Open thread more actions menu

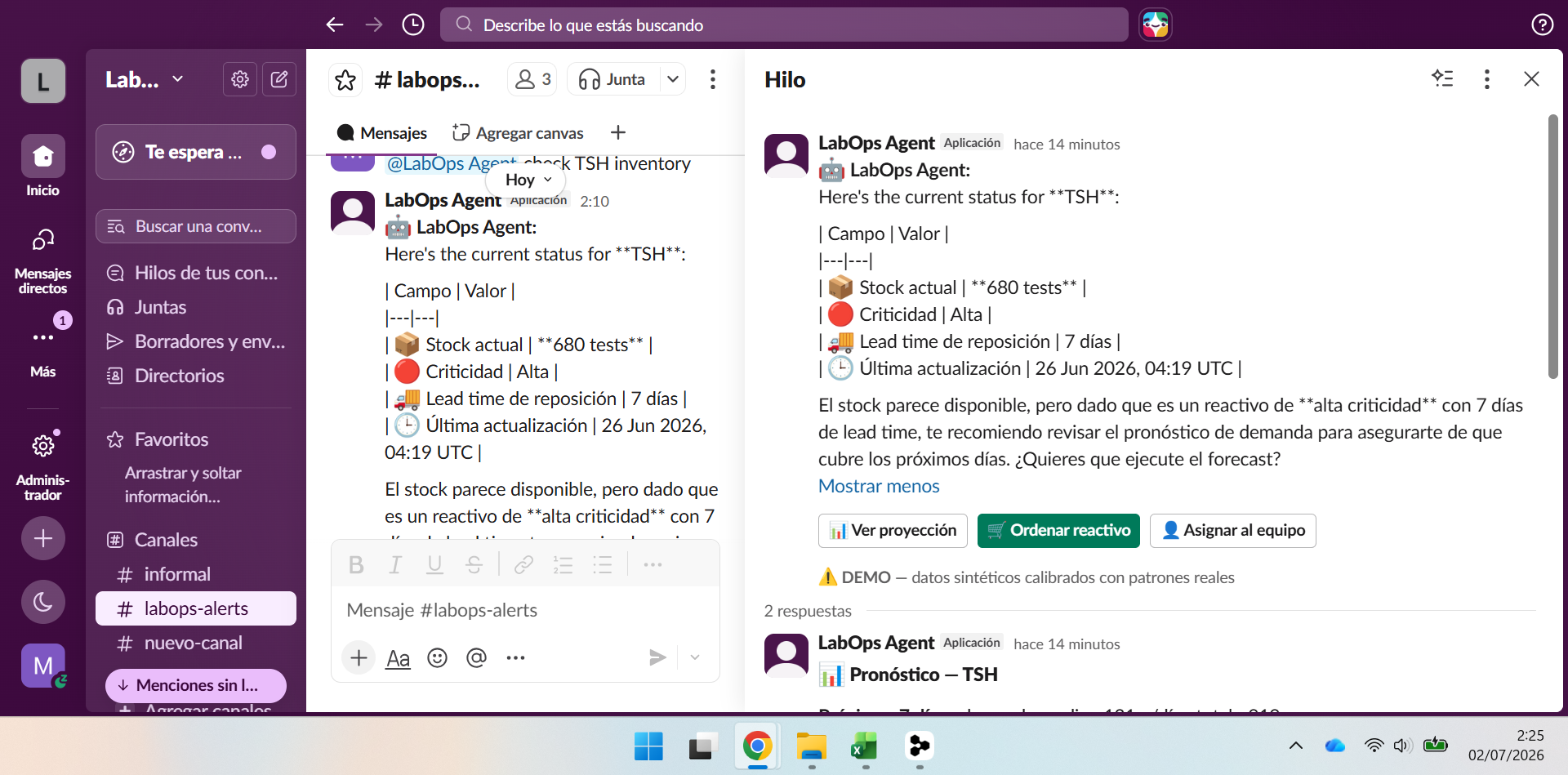(1487, 78)
